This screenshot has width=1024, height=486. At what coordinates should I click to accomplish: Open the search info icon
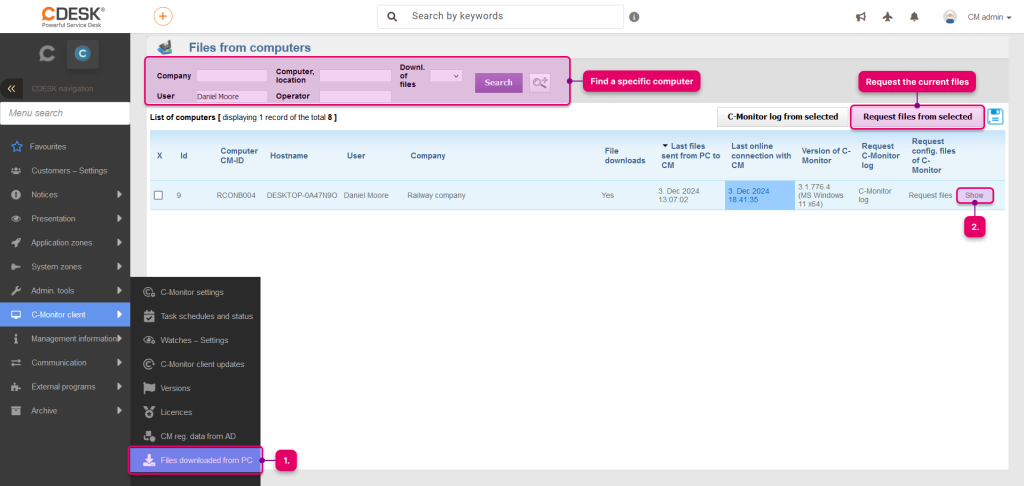point(634,17)
